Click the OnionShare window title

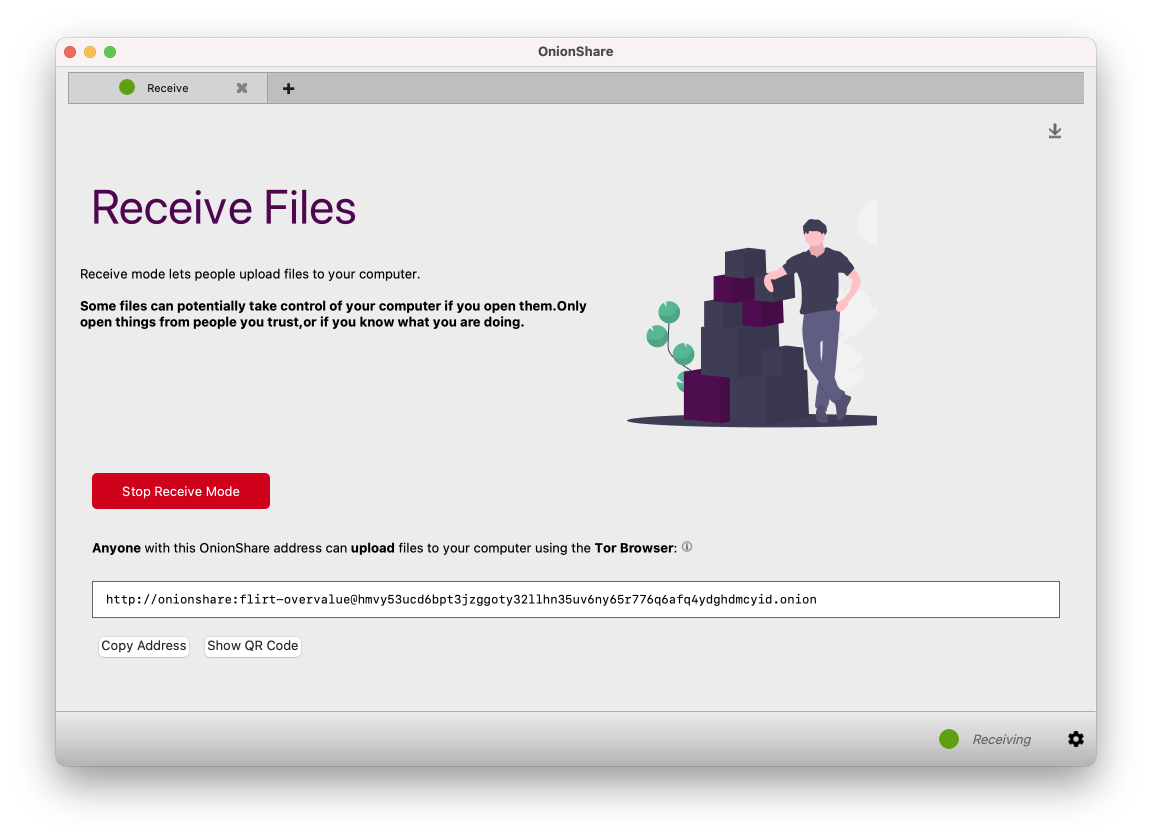(575, 51)
